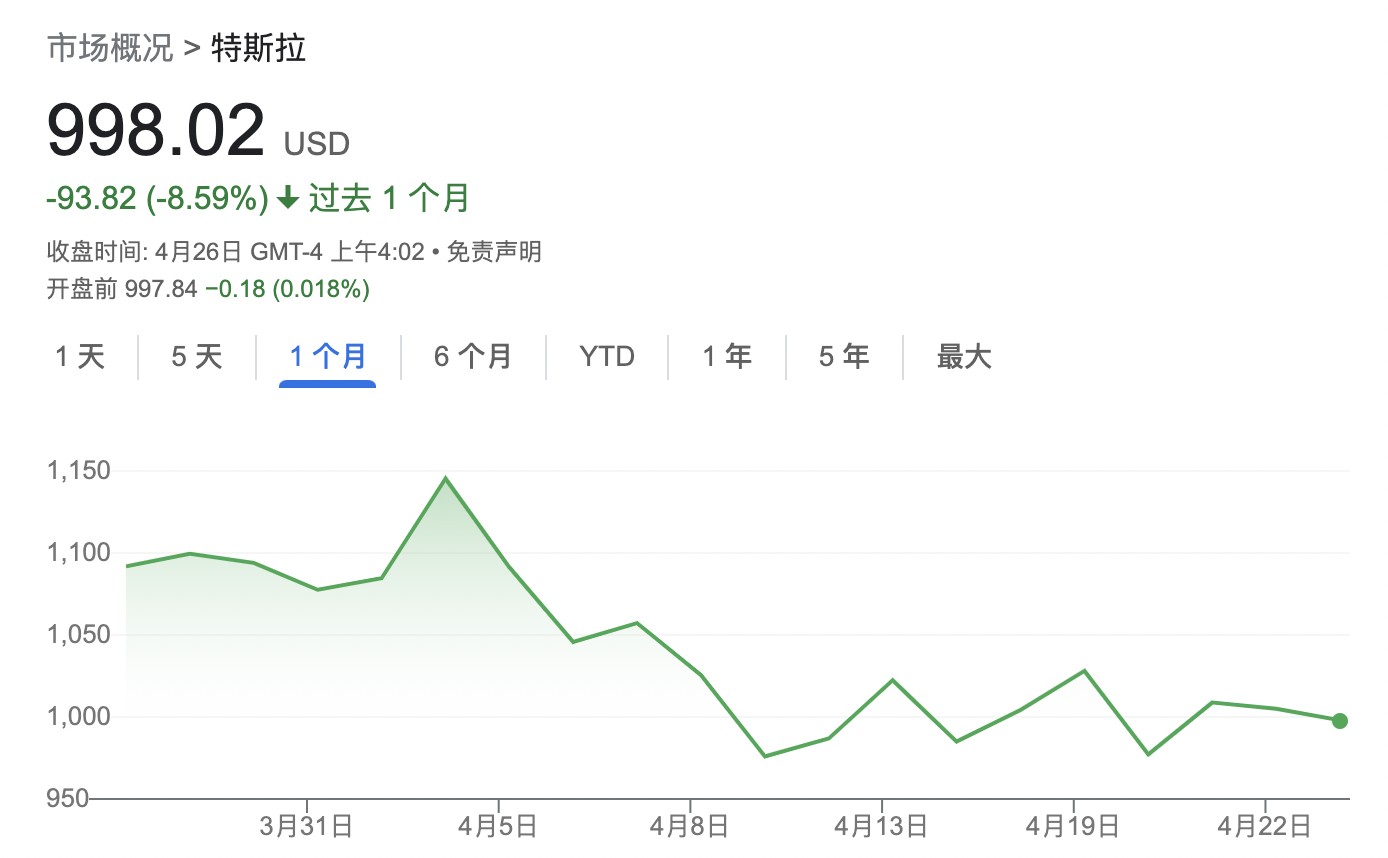Click the green endpoint dot on chart
1388x858 pixels.
(x=1340, y=721)
